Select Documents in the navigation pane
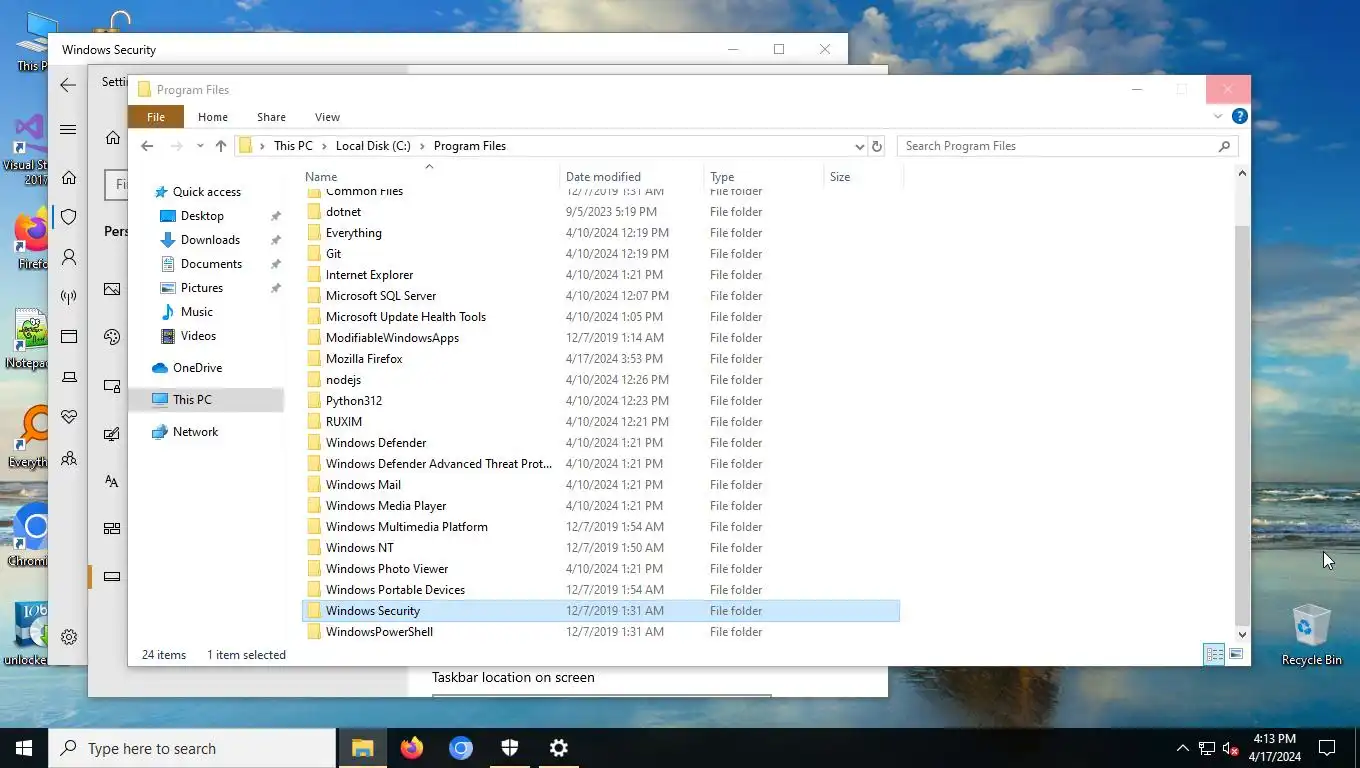The image size is (1360, 768). point(211,264)
